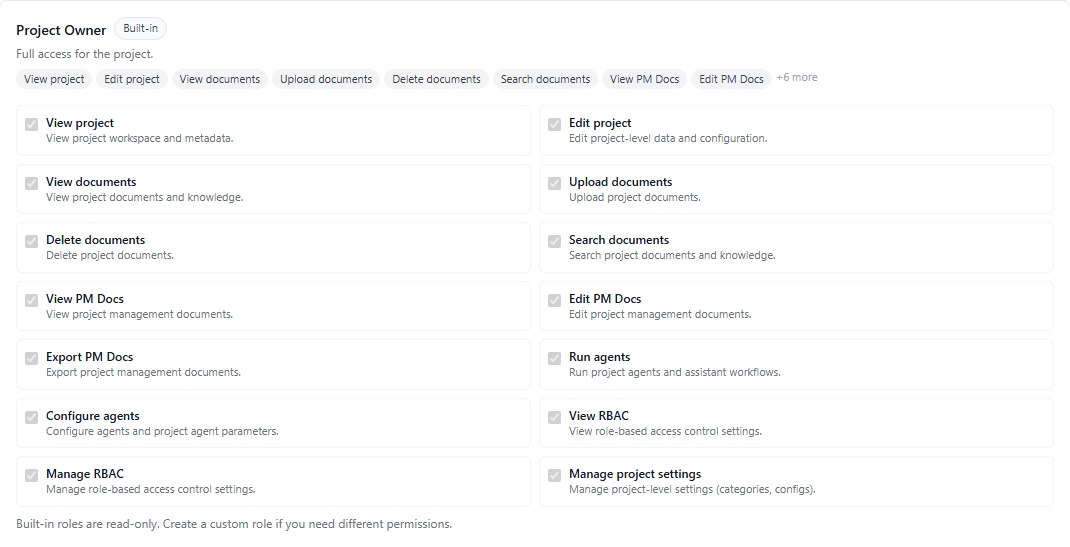Click the View RBAC permission card

pyautogui.click(x=795, y=423)
